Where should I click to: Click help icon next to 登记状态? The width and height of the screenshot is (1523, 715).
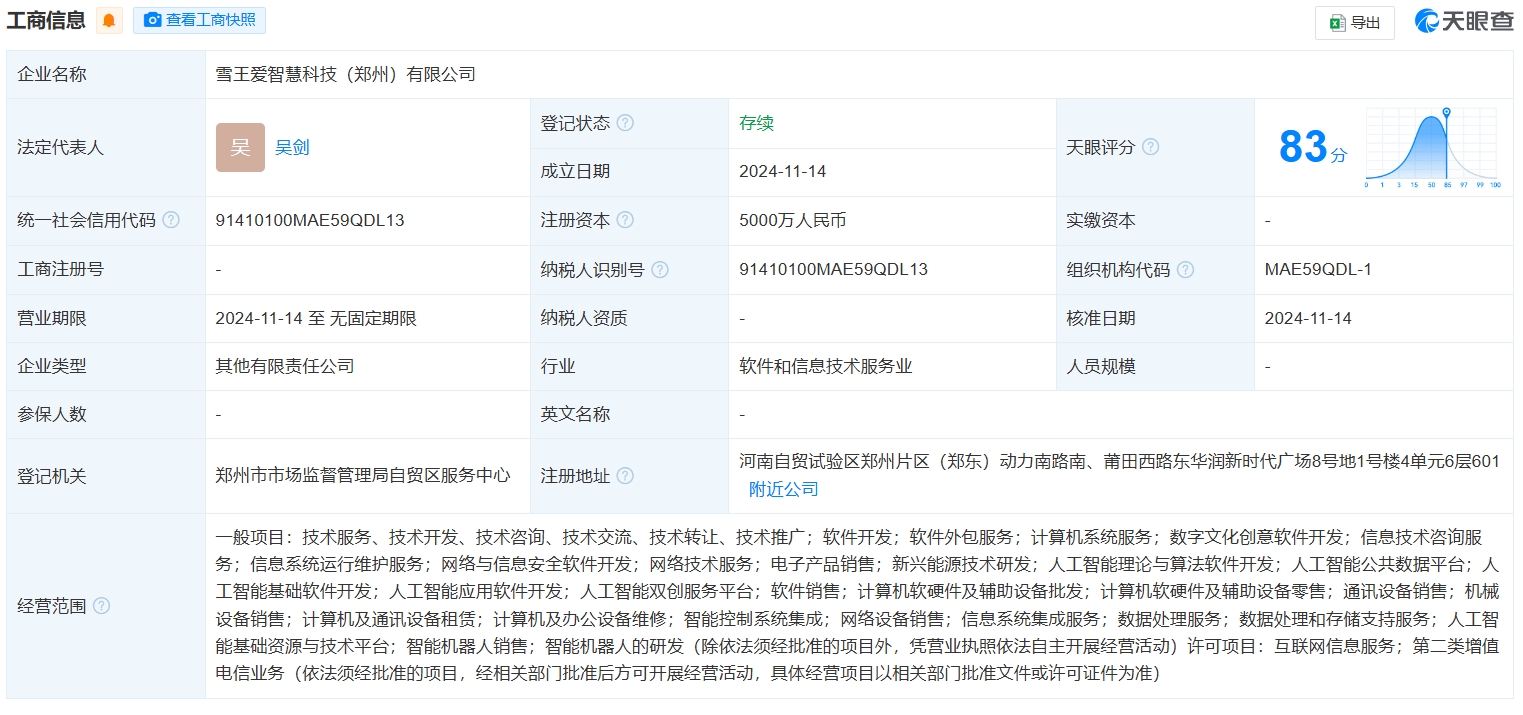(x=625, y=123)
